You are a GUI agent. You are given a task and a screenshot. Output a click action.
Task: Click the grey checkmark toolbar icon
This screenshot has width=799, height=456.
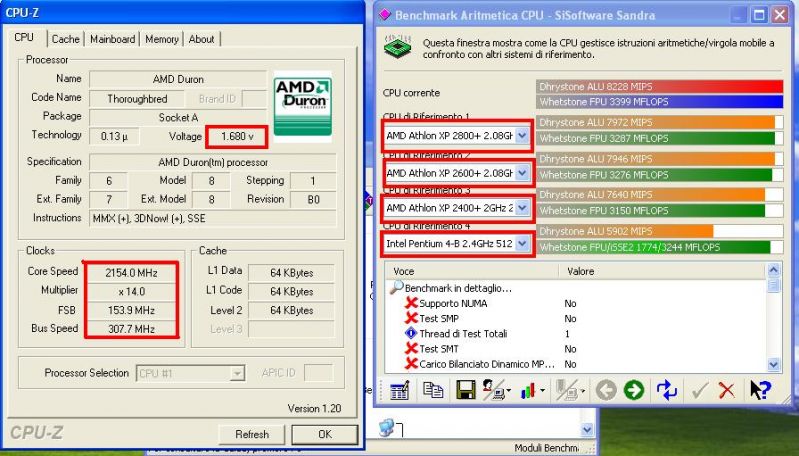[x=700, y=391]
